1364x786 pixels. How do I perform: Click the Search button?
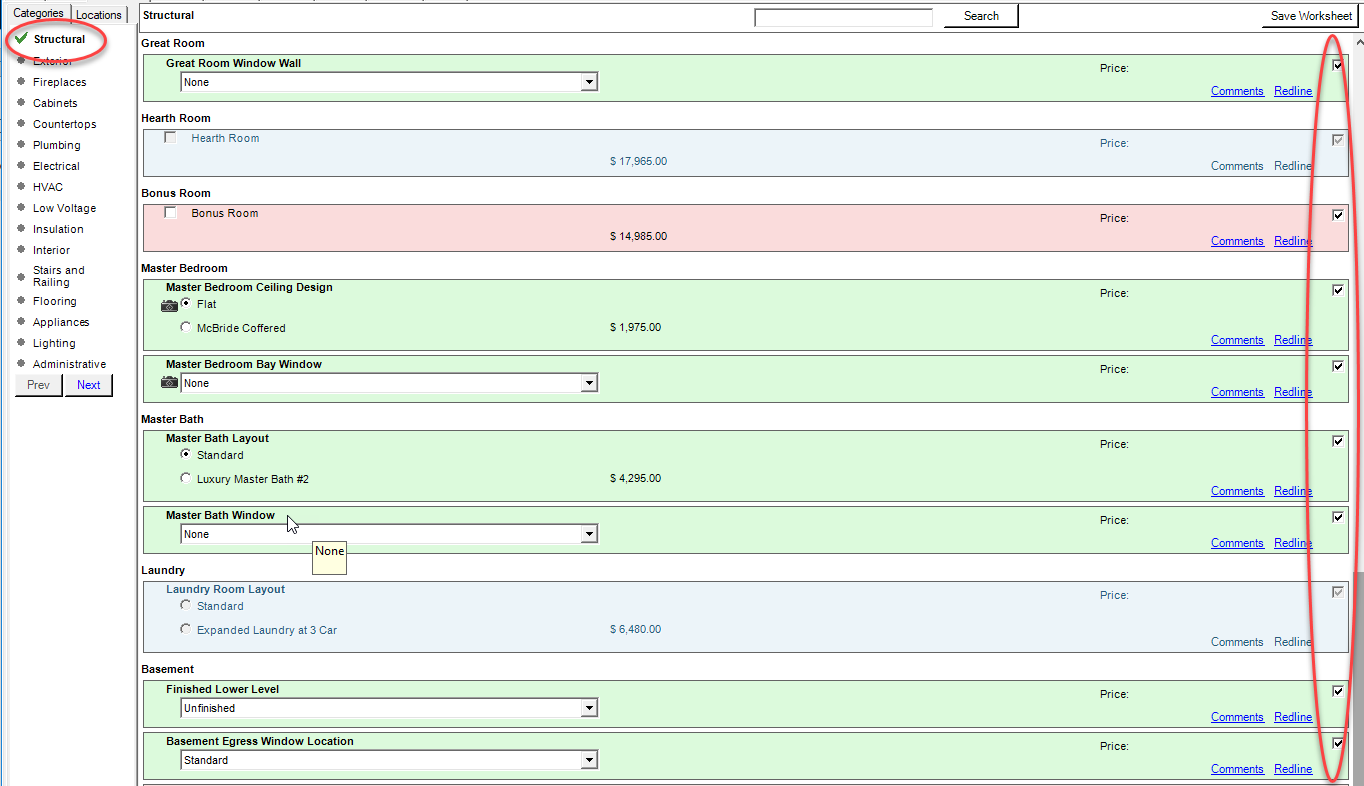(x=981, y=16)
